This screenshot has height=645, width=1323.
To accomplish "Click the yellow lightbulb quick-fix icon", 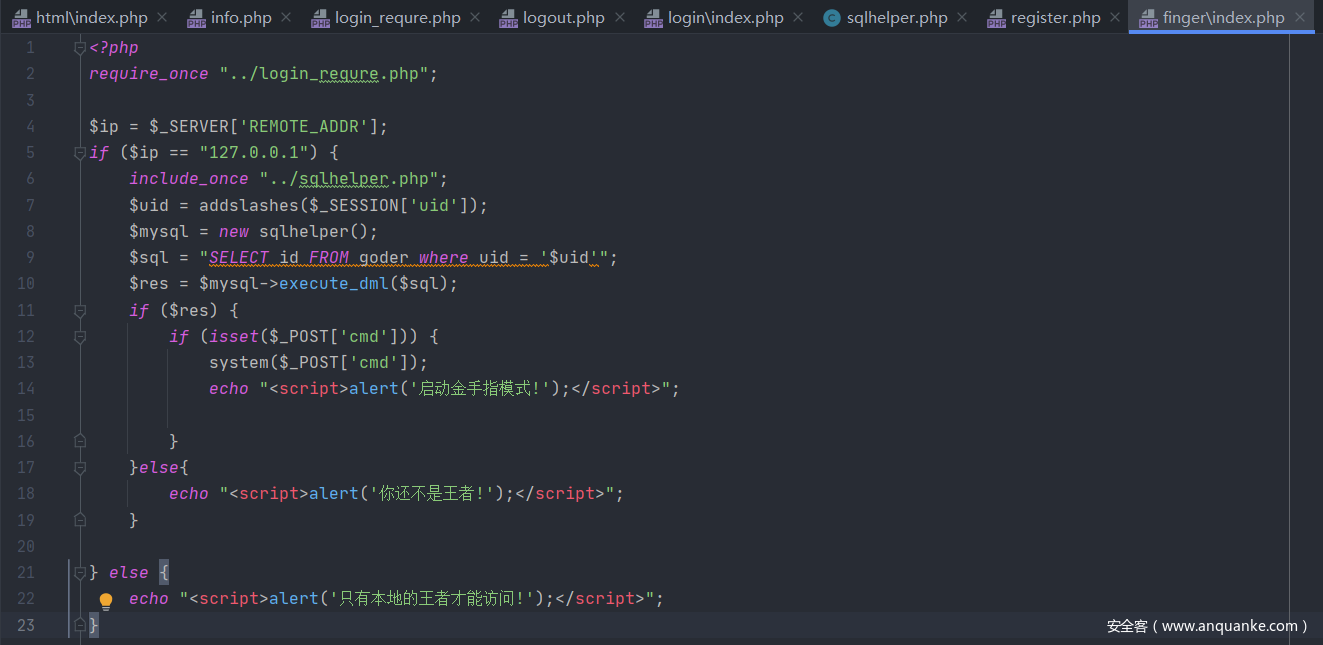I will pos(106,600).
